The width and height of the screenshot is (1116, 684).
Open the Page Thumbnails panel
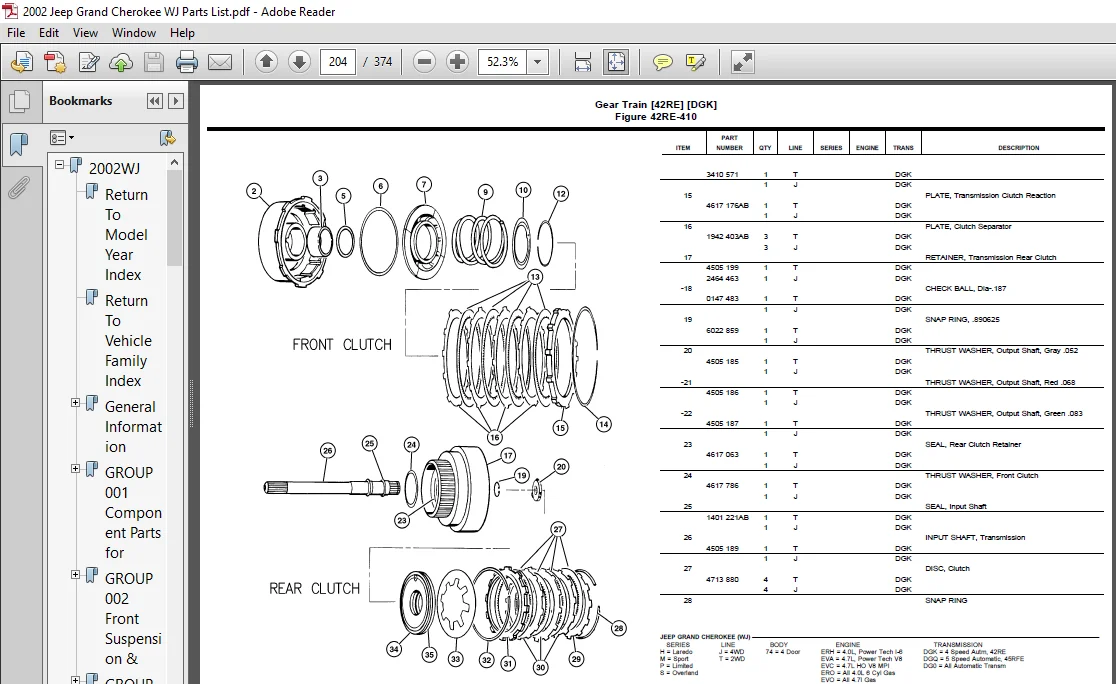point(20,101)
